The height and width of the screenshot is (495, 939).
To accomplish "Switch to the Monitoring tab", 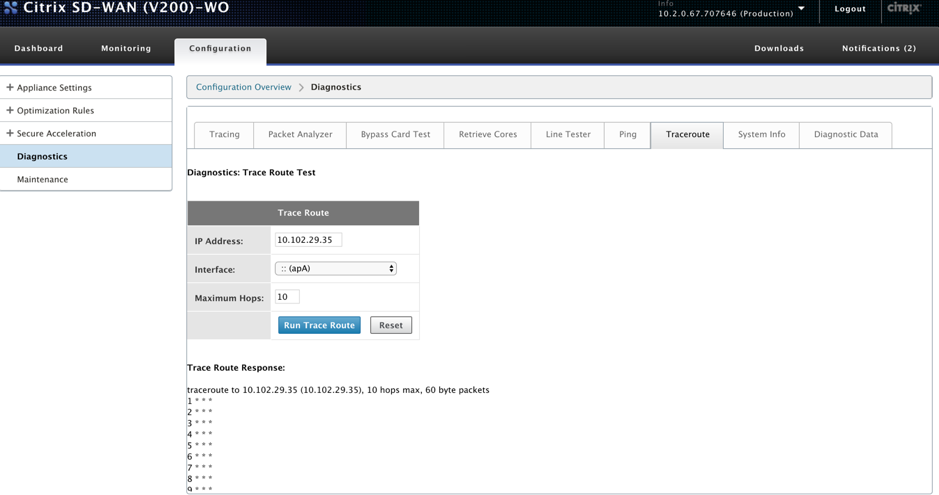I will coord(126,48).
